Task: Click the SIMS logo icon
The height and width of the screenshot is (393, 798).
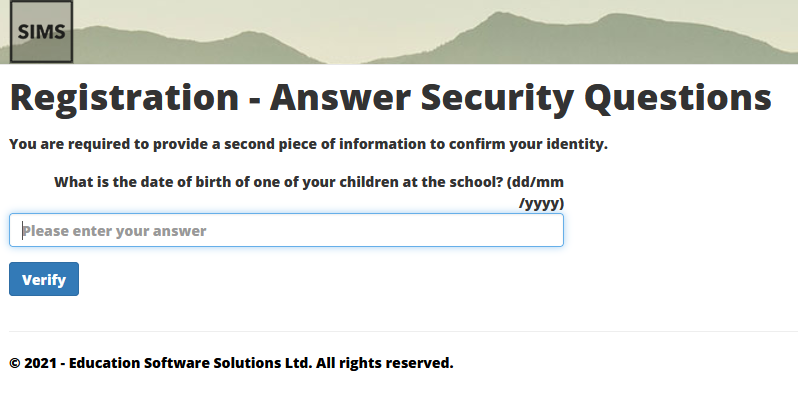Action: [41, 32]
